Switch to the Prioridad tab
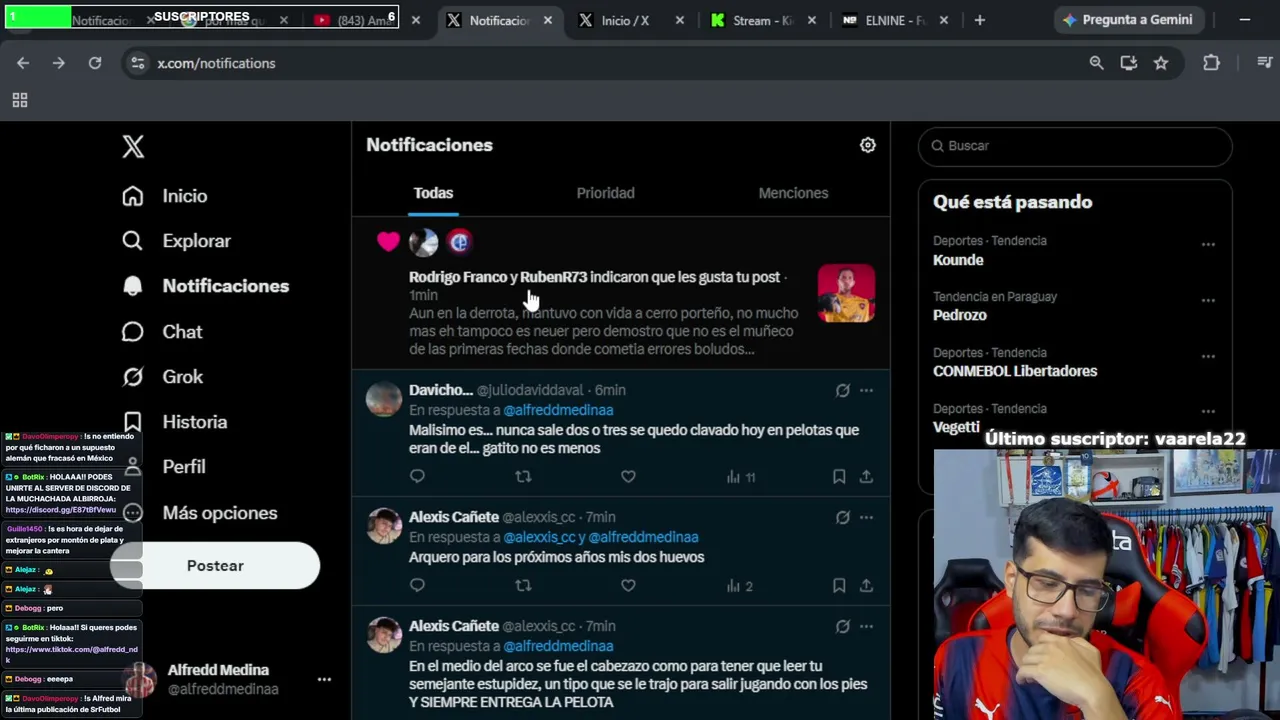 [x=605, y=193]
